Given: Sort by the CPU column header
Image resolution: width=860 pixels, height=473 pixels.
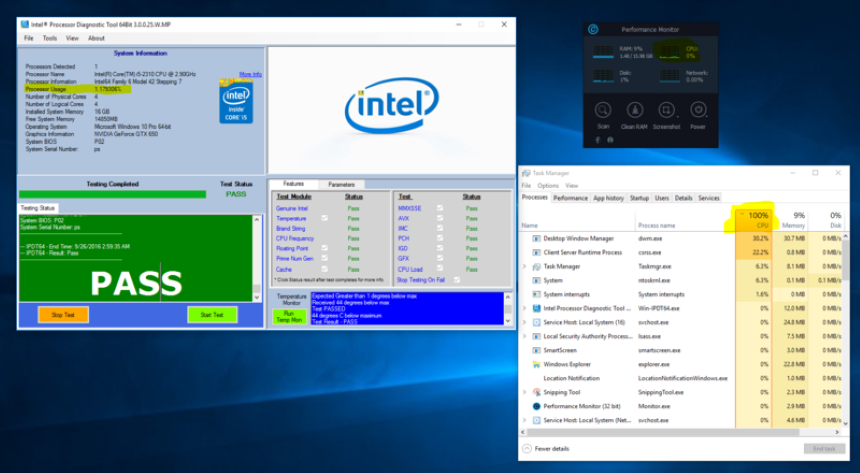Looking at the screenshot, I should tap(754, 220).
